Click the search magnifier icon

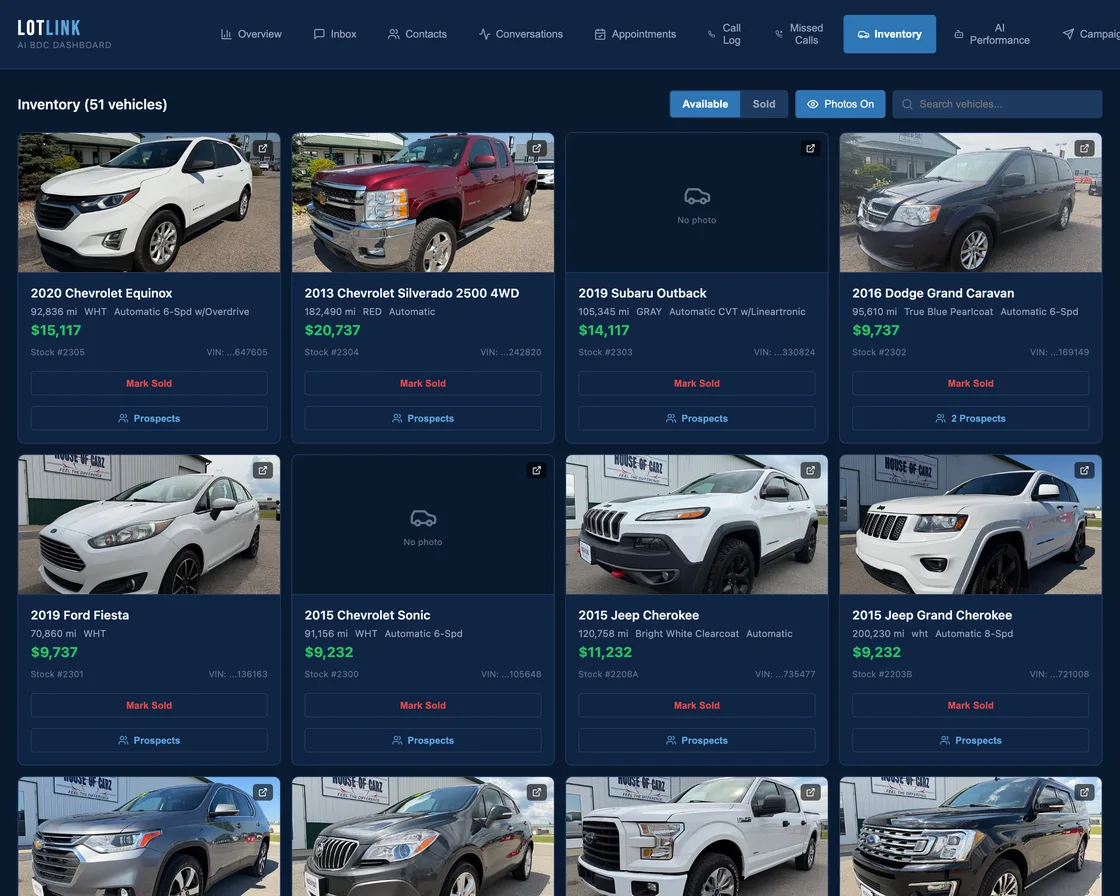[907, 104]
